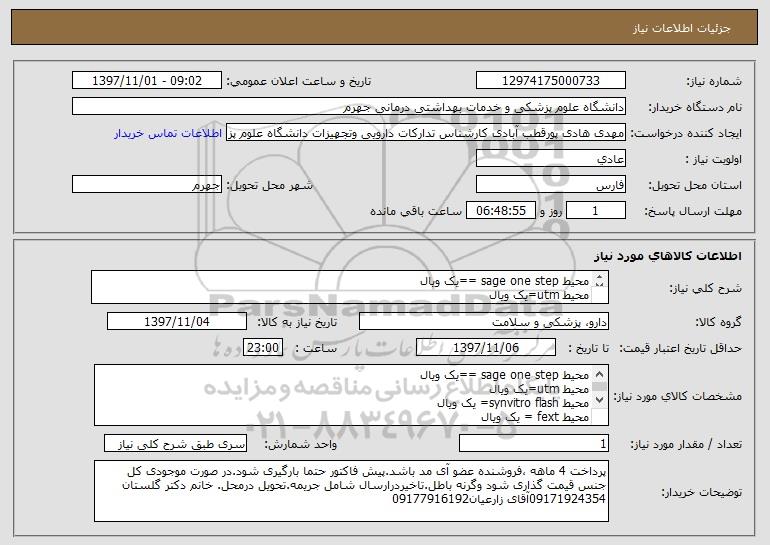The width and height of the screenshot is (770, 545).
Task: Click the need date field 1397/11/04
Action: [177, 322]
